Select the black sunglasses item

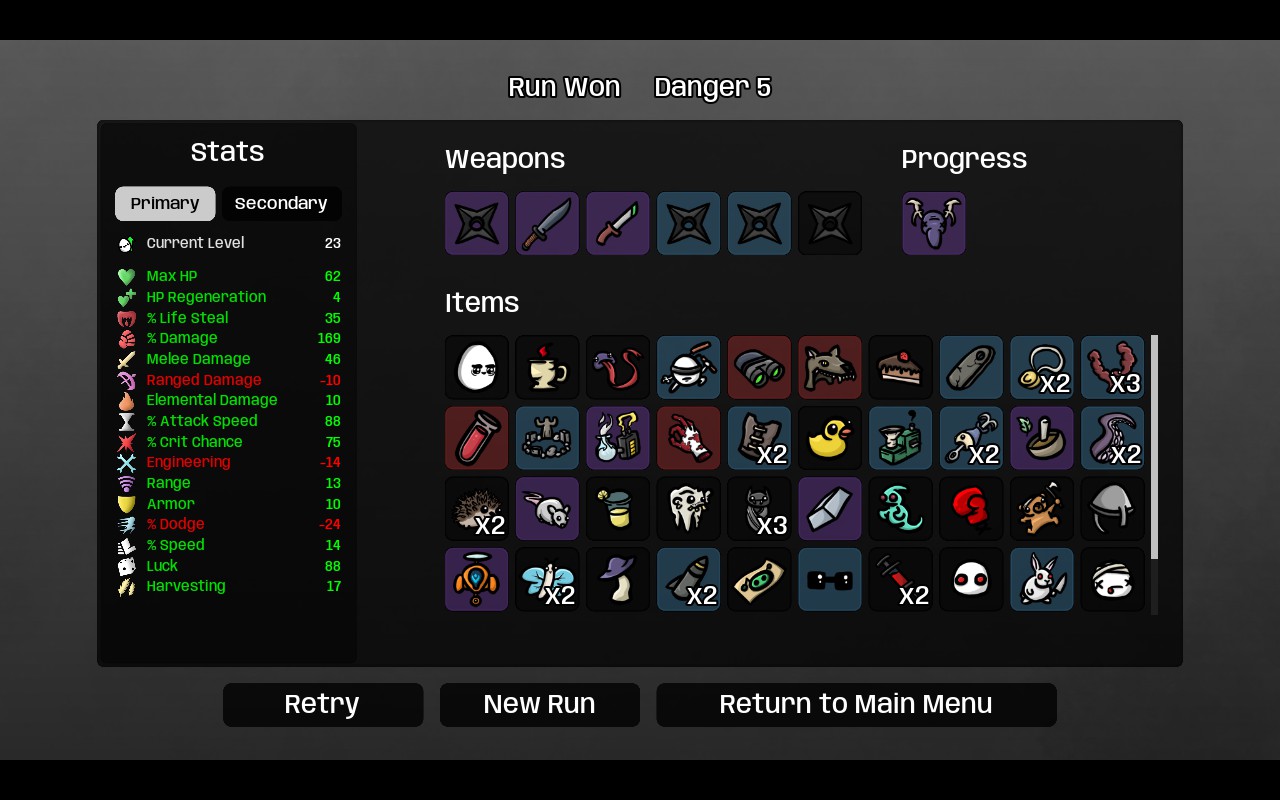coord(830,579)
